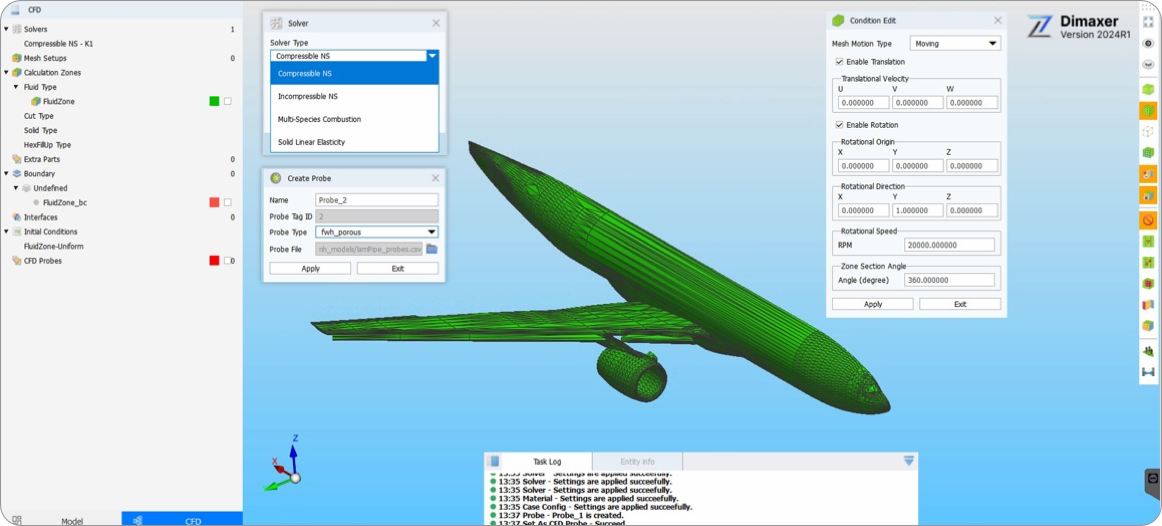1162x526 pixels.
Task: Open the Task Log tab
Action: coord(547,461)
